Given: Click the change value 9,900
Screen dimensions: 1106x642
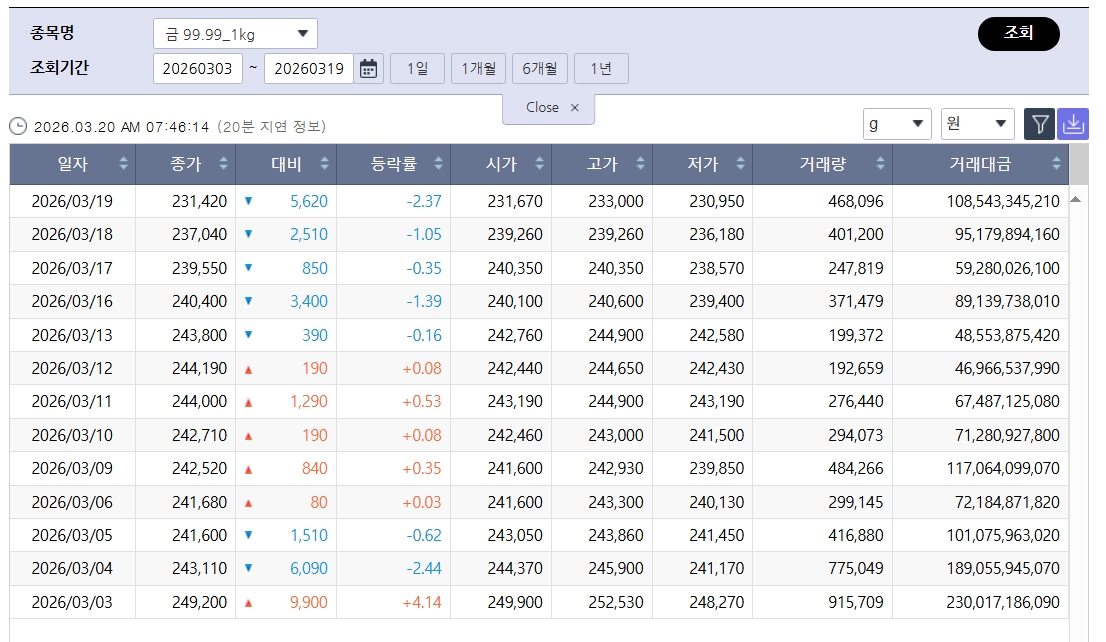Looking at the screenshot, I should tap(309, 602).
